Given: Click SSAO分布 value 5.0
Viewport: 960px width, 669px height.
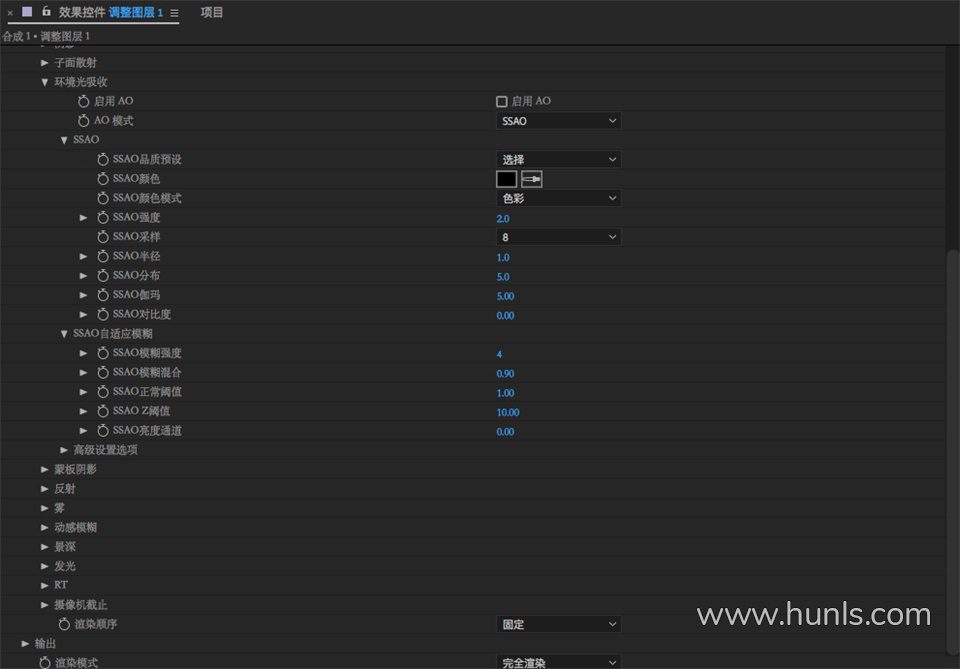Looking at the screenshot, I should coord(503,277).
